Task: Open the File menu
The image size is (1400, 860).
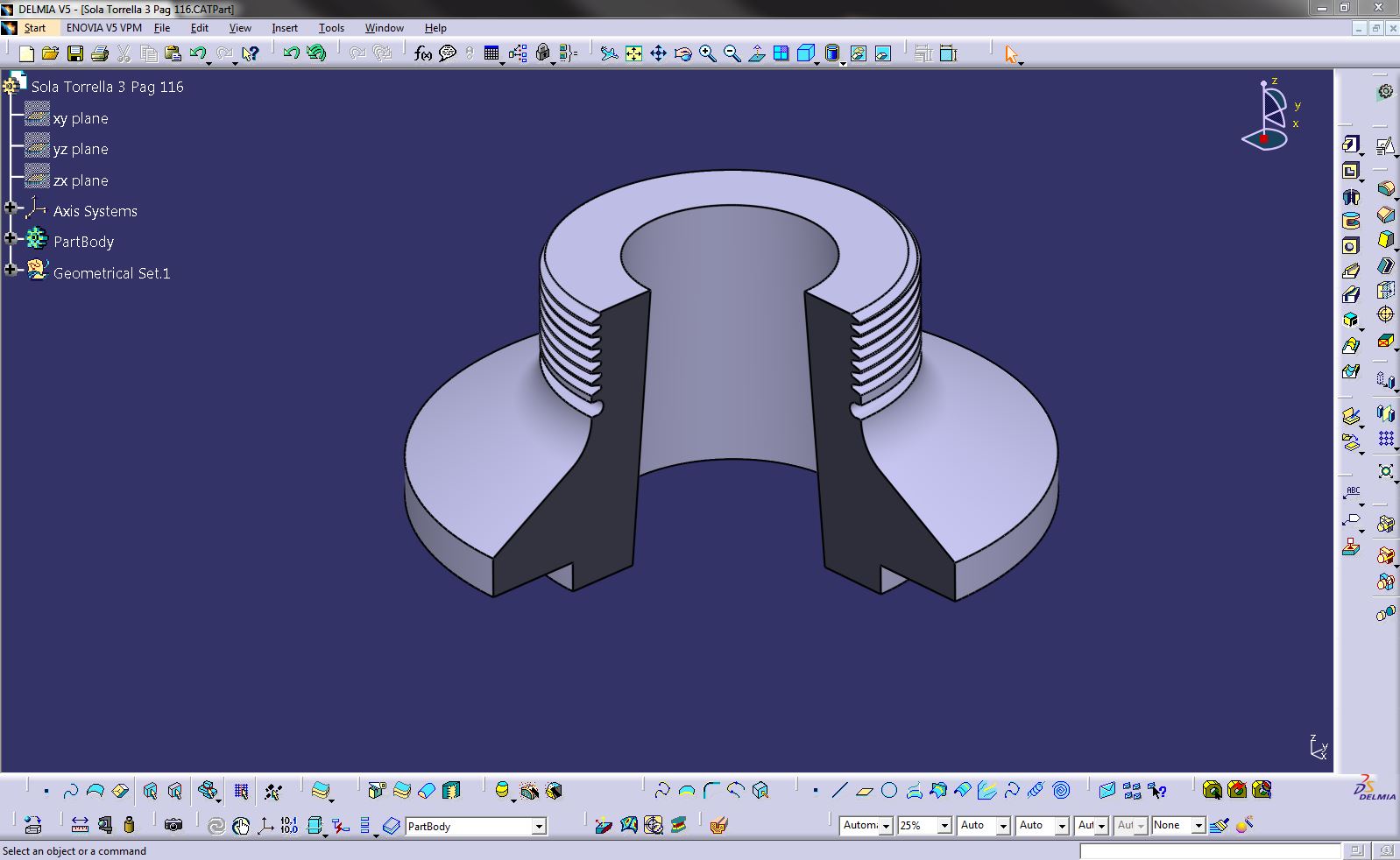Action: coord(162,28)
